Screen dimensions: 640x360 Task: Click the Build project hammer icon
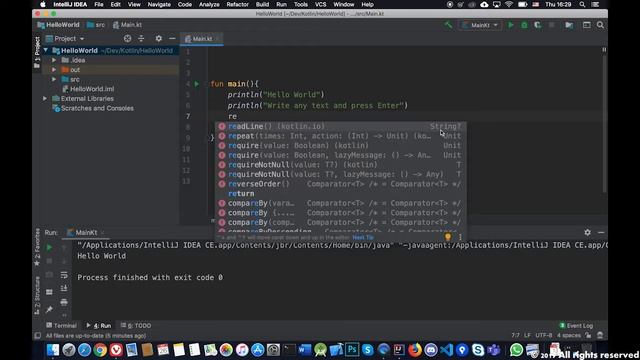click(x=448, y=25)
